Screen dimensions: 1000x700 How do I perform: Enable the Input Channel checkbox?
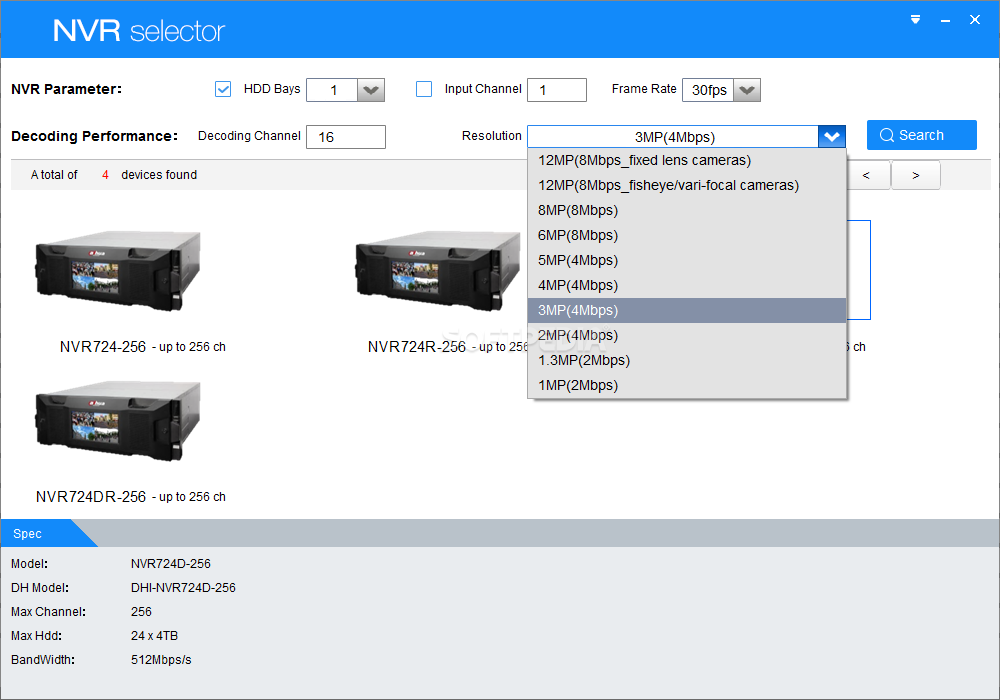click(423, 89)
